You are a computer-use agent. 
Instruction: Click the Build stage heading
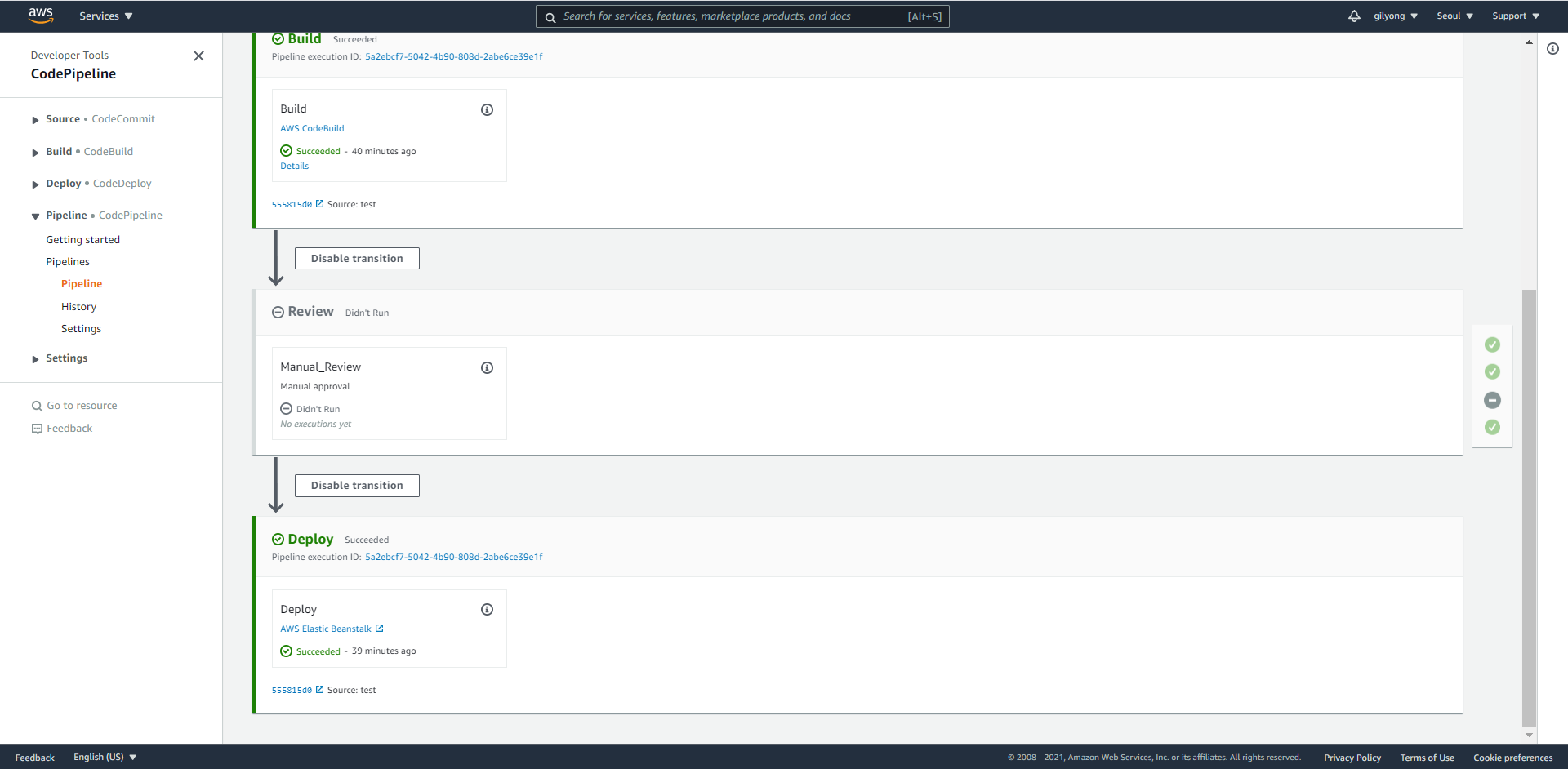(305, 38)
